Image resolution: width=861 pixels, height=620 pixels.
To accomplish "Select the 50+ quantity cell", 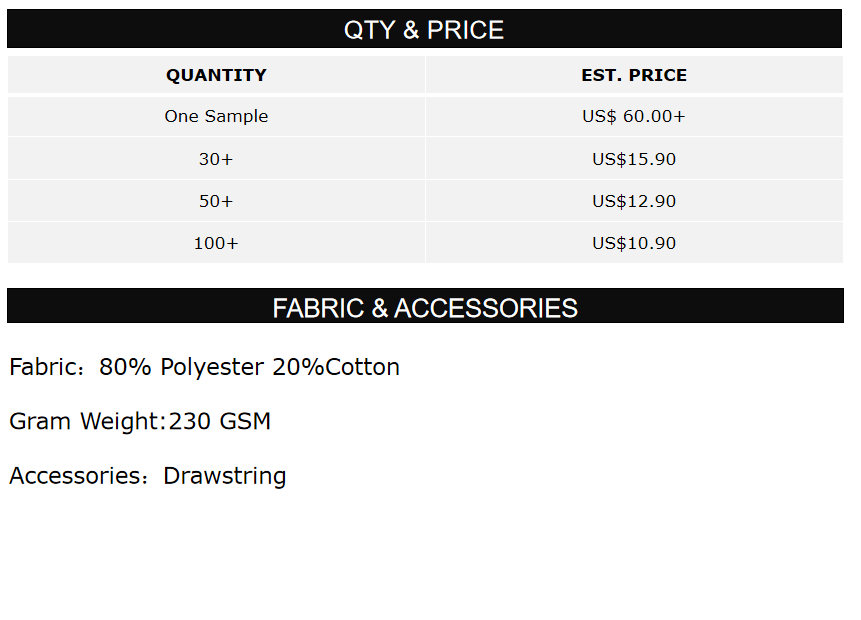I will tap(216, 201).
